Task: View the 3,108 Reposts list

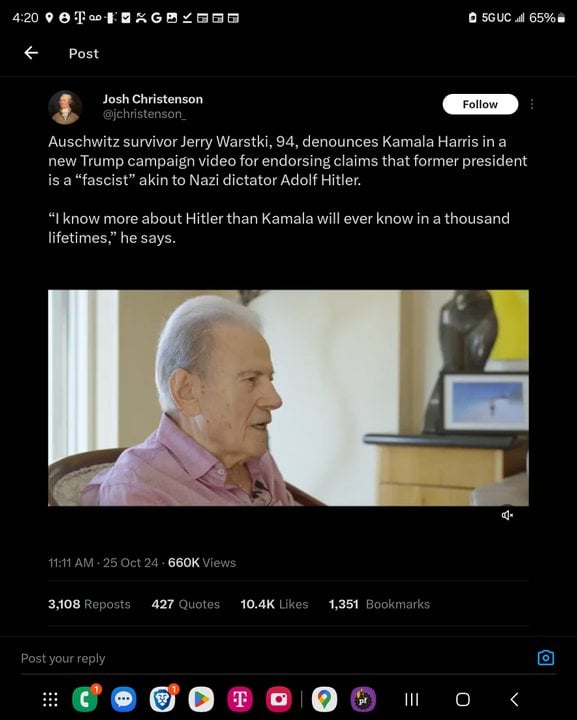Action: click(x=89, y=604)
